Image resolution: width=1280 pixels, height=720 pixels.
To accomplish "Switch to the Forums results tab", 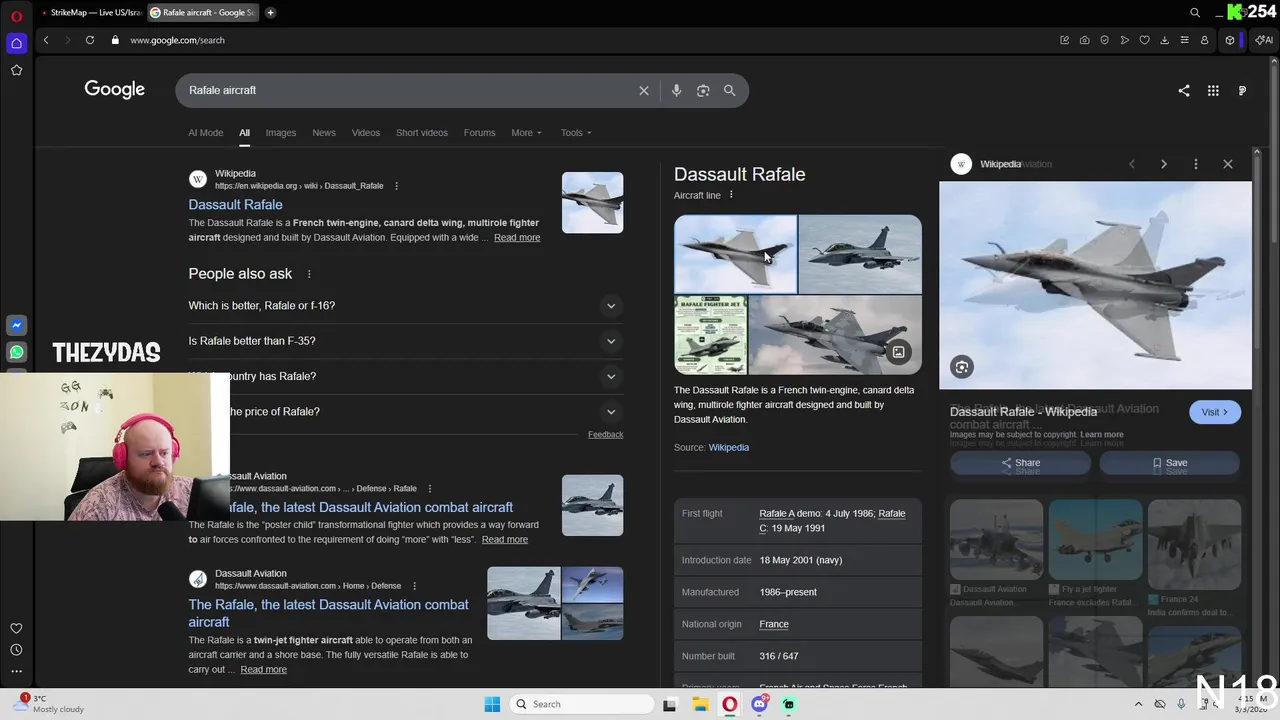I will click(x=480, y=133).
